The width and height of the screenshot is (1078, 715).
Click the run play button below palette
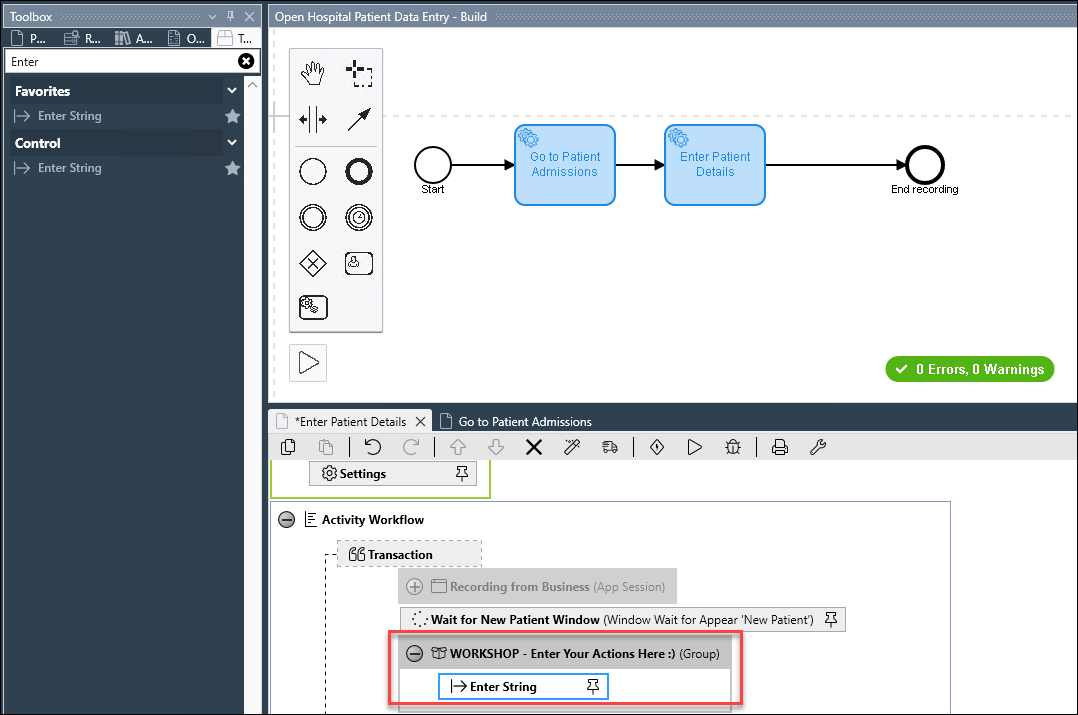[308, 363]
